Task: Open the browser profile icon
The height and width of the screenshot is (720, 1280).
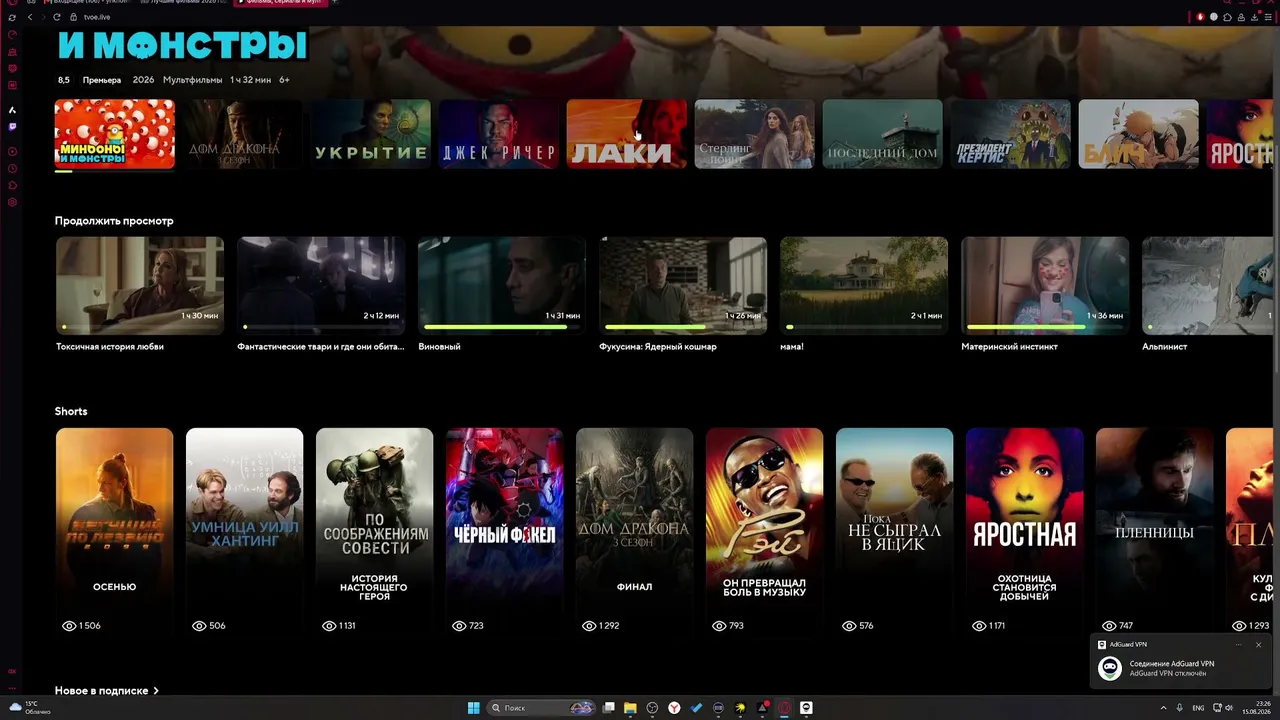Action: (x=1240, y=17)
